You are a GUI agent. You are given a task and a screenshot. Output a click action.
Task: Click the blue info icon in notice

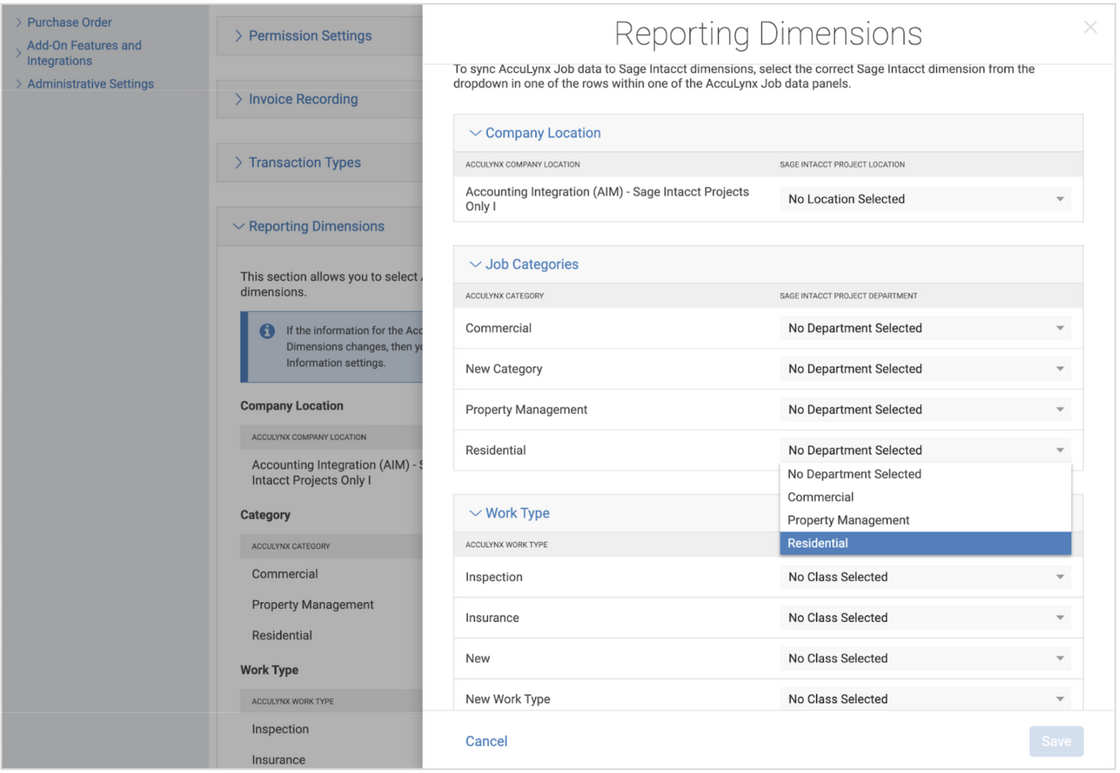pos(267,331)
